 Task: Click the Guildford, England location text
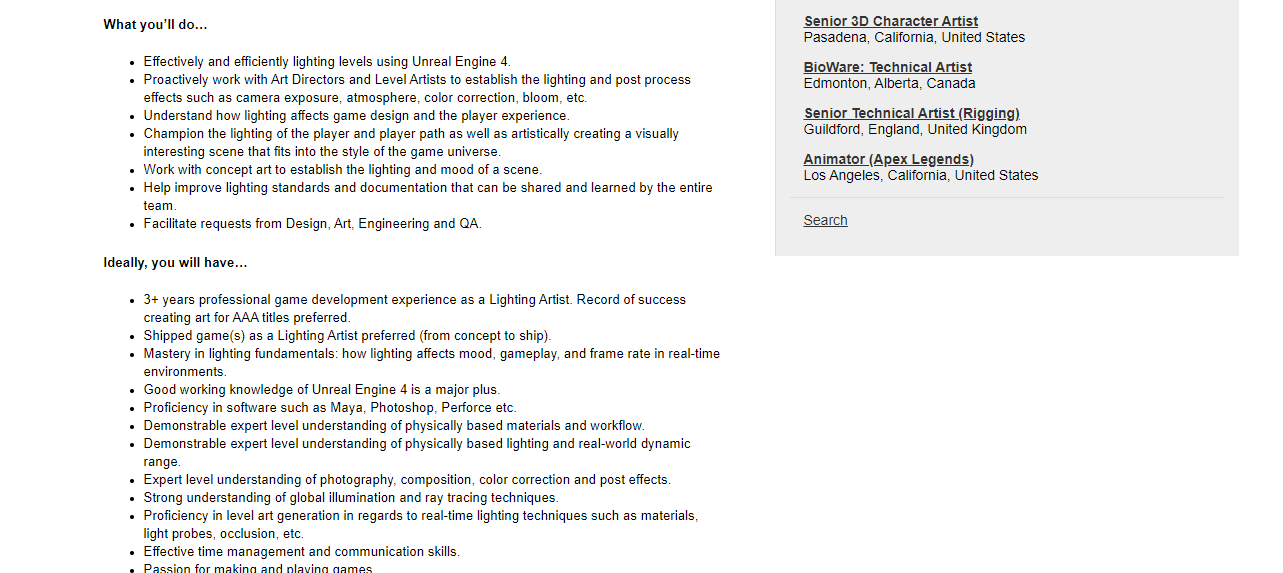(915, 129)
